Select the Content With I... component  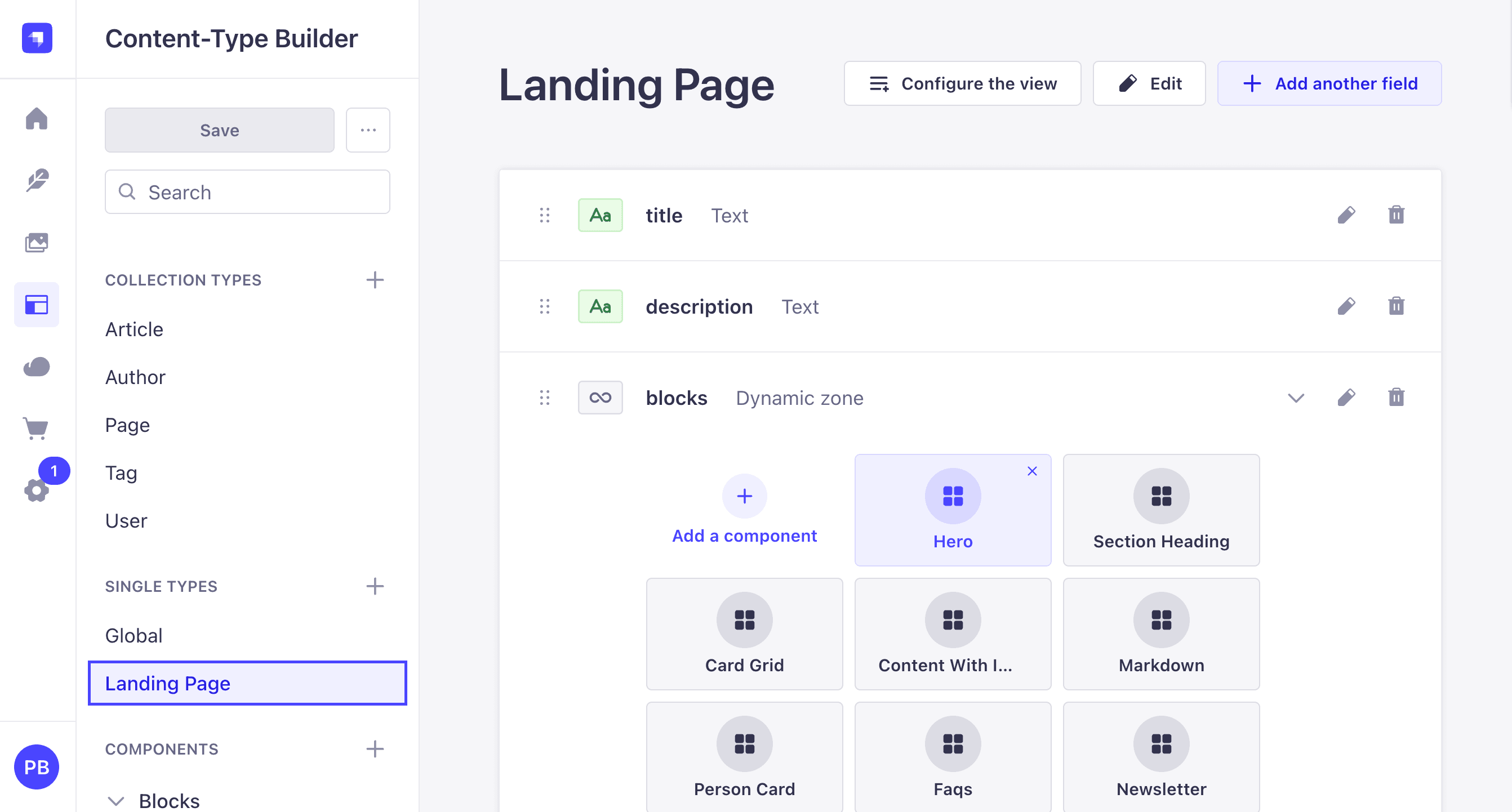pos(953,634)
